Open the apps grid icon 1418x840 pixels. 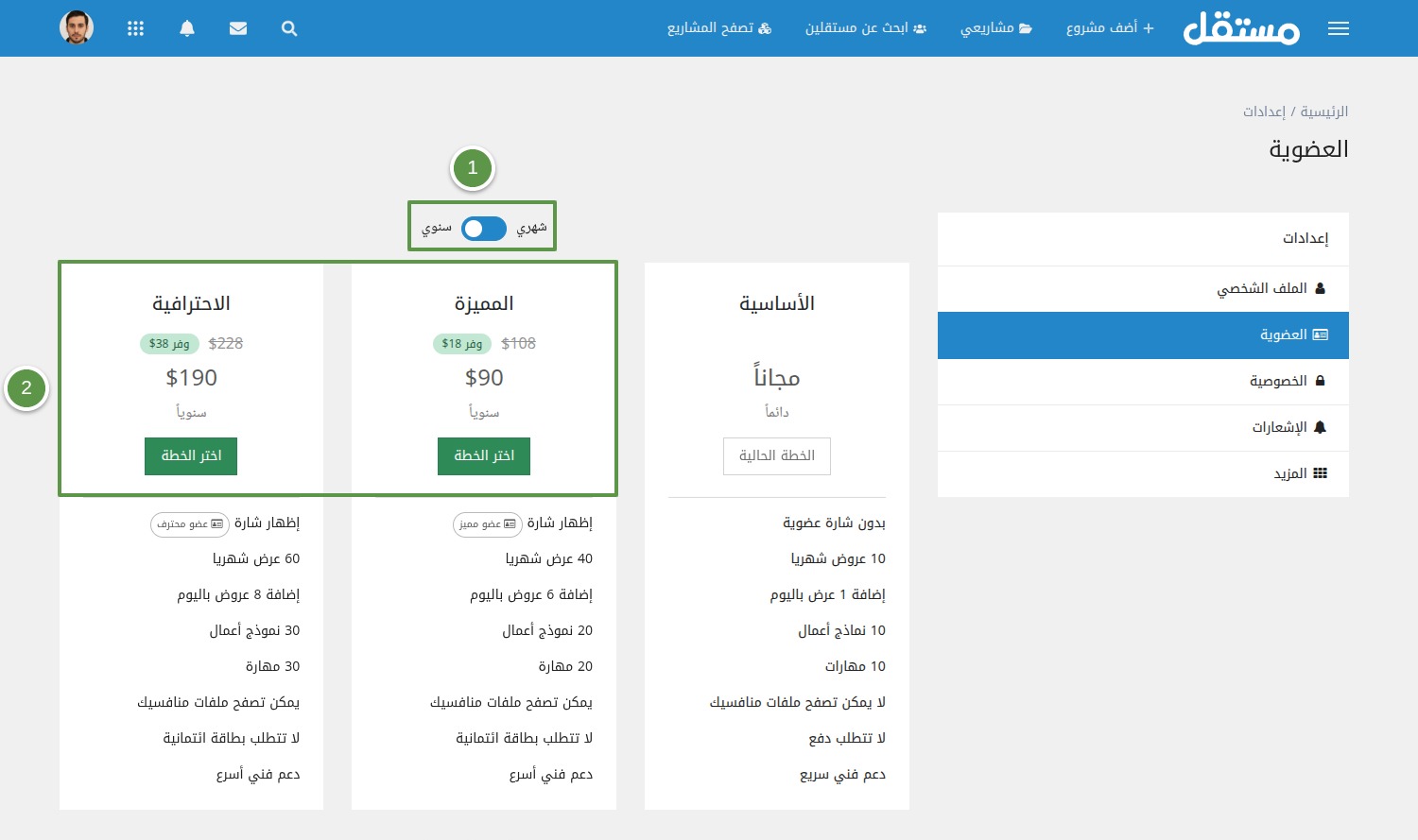coord(136,28)
